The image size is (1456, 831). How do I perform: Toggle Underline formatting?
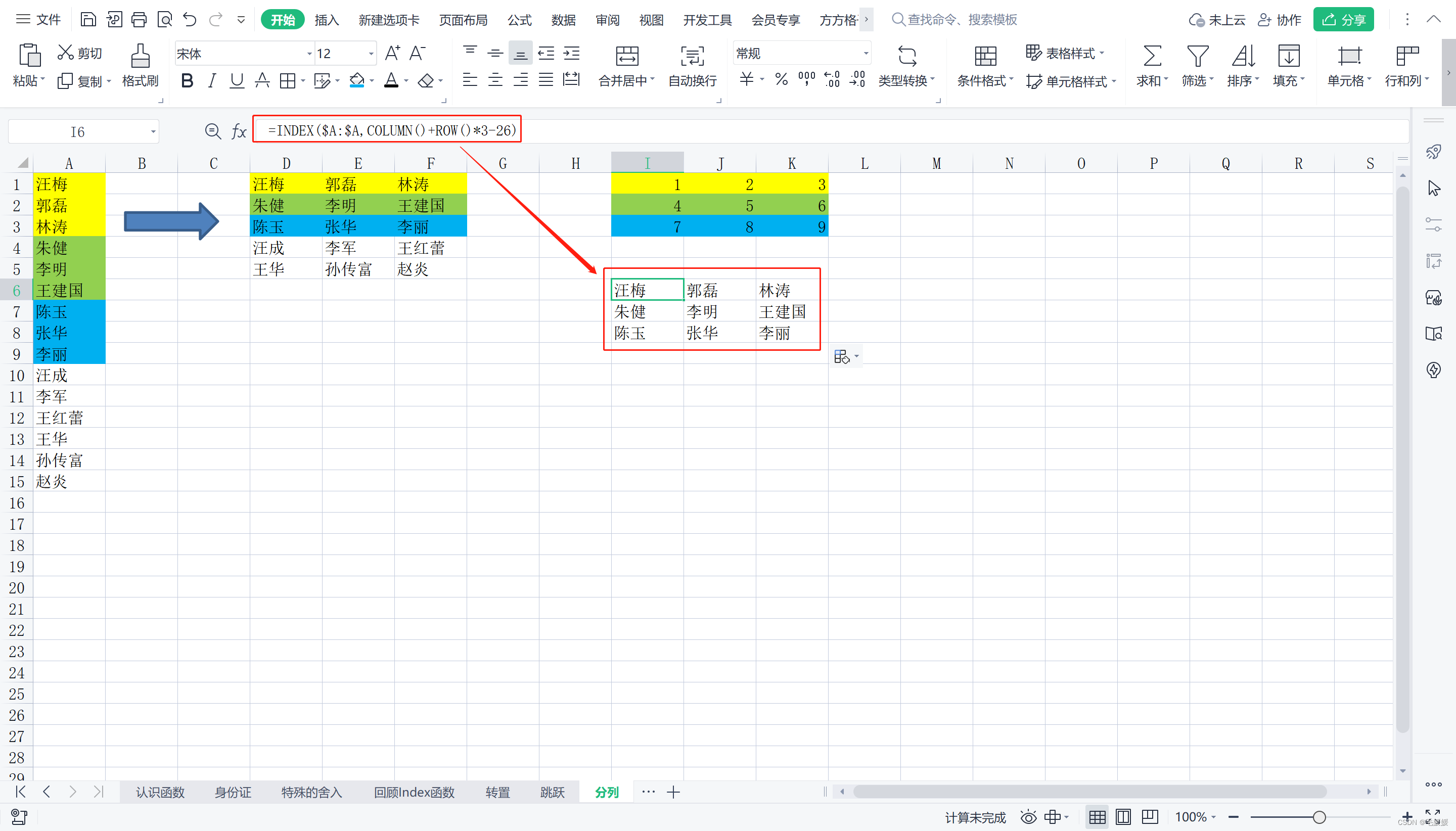coord(237,81)
